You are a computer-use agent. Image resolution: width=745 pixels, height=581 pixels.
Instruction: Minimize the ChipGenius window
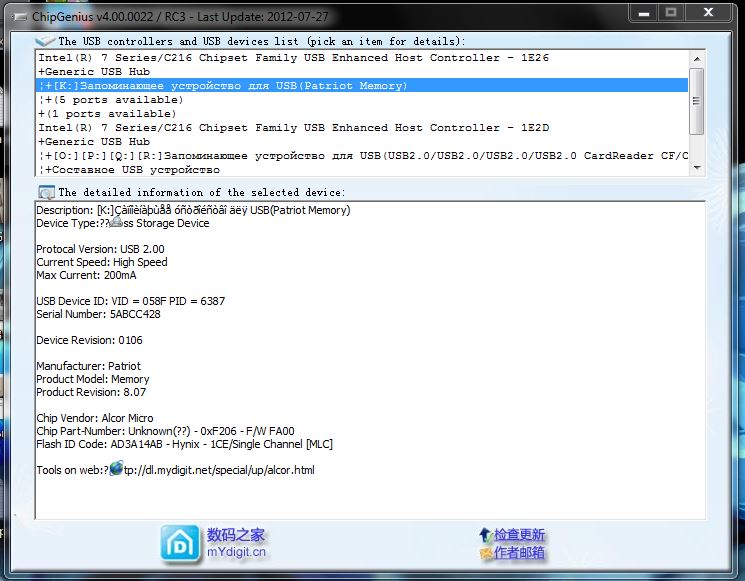click(x=644, y=13)
